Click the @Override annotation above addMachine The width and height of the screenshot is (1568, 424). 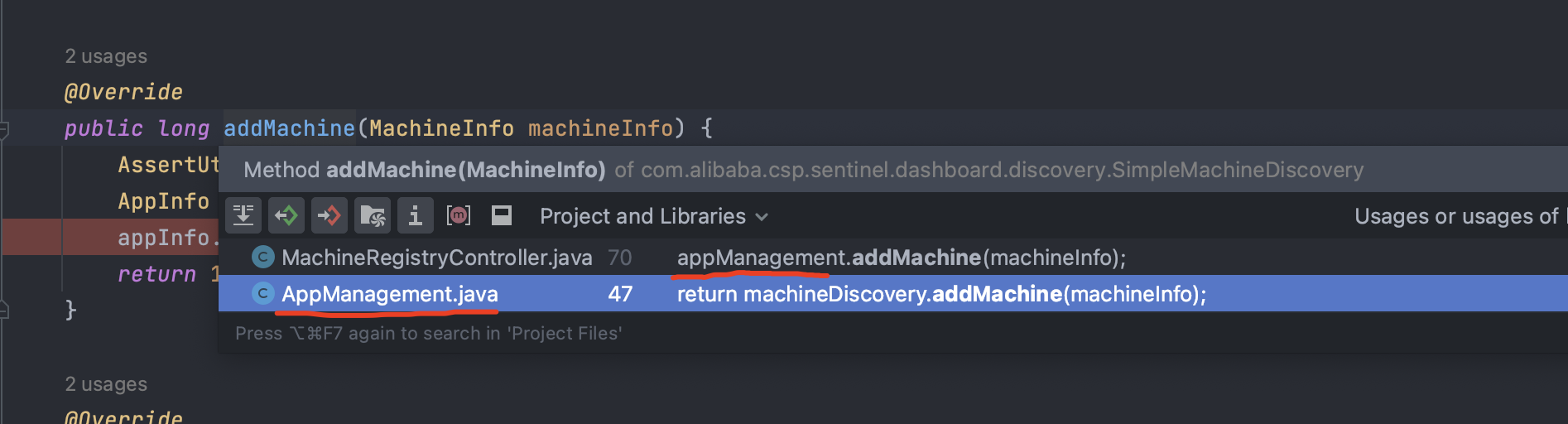[x=123, y=92]
